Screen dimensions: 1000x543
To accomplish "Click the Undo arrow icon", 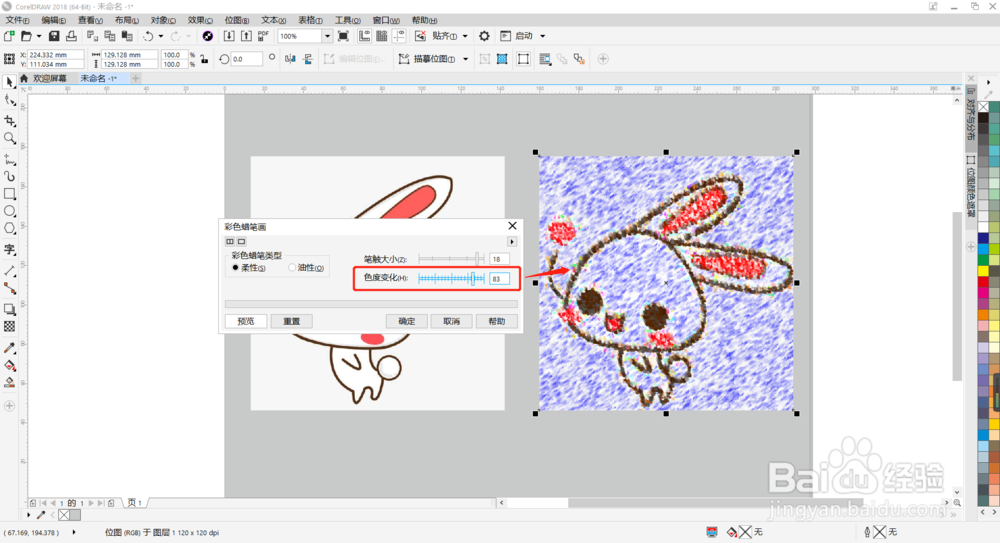I will [148, 36].
